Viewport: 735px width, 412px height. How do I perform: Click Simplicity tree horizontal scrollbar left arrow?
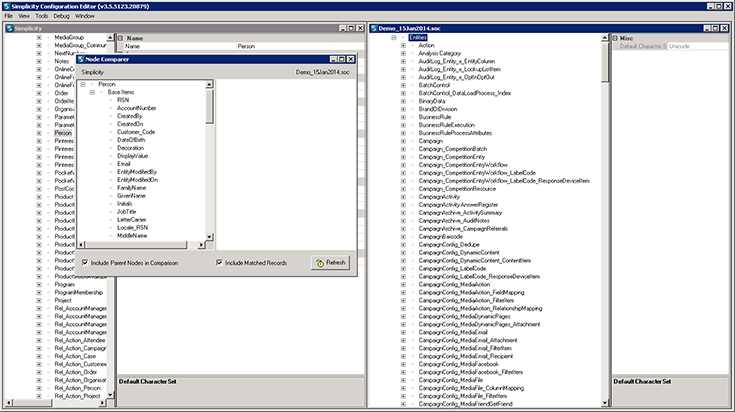(8, 403)
